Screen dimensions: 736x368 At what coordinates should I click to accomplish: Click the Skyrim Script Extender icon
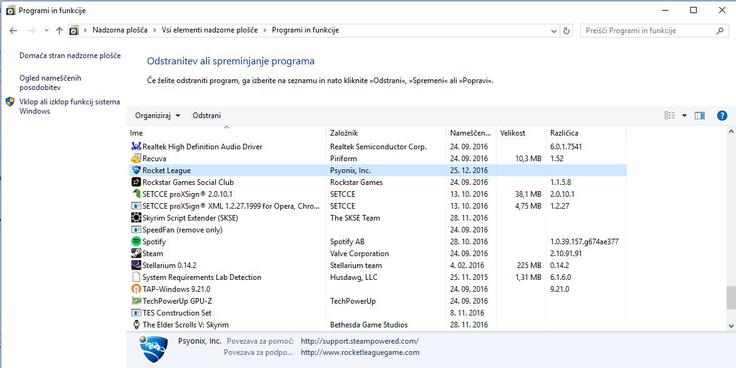[x=136, y=218]
